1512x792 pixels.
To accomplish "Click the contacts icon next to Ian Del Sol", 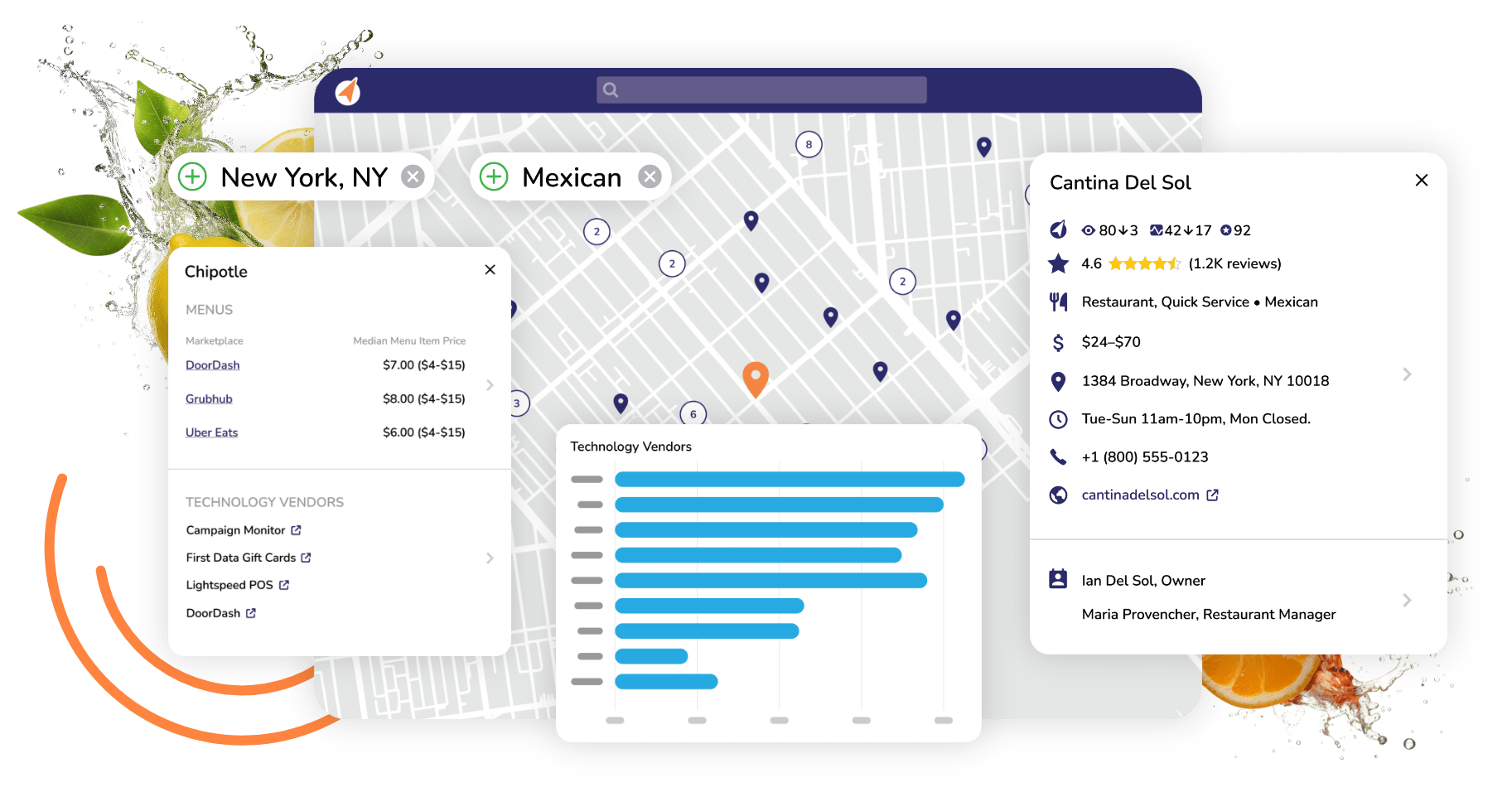I will pyautogui.click(x=1058, y=579).
